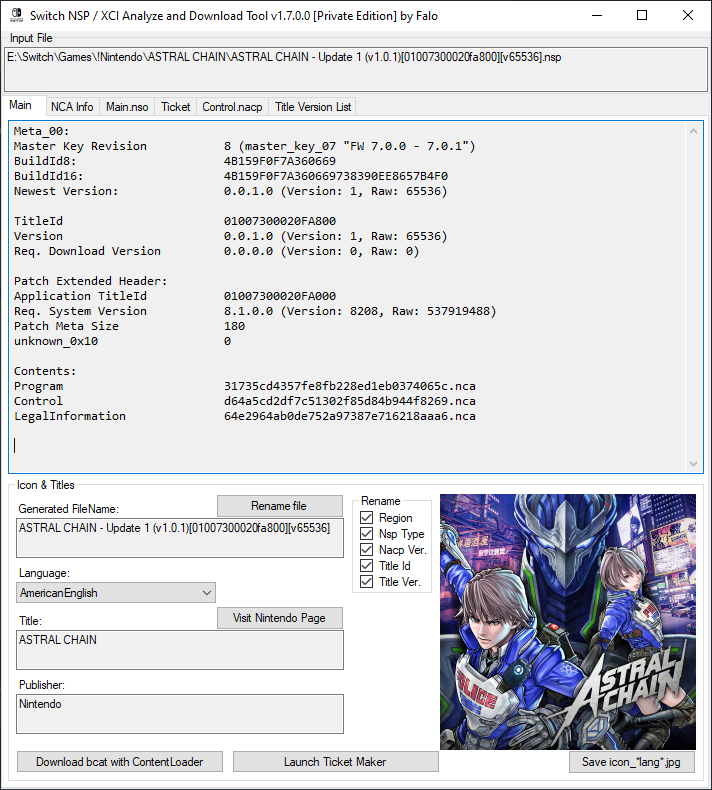The height and width of the screenshot is (790, 712).
Task: Click the Patch Extended Header: line
Action: pyautogui.click(x=90, y=281)
